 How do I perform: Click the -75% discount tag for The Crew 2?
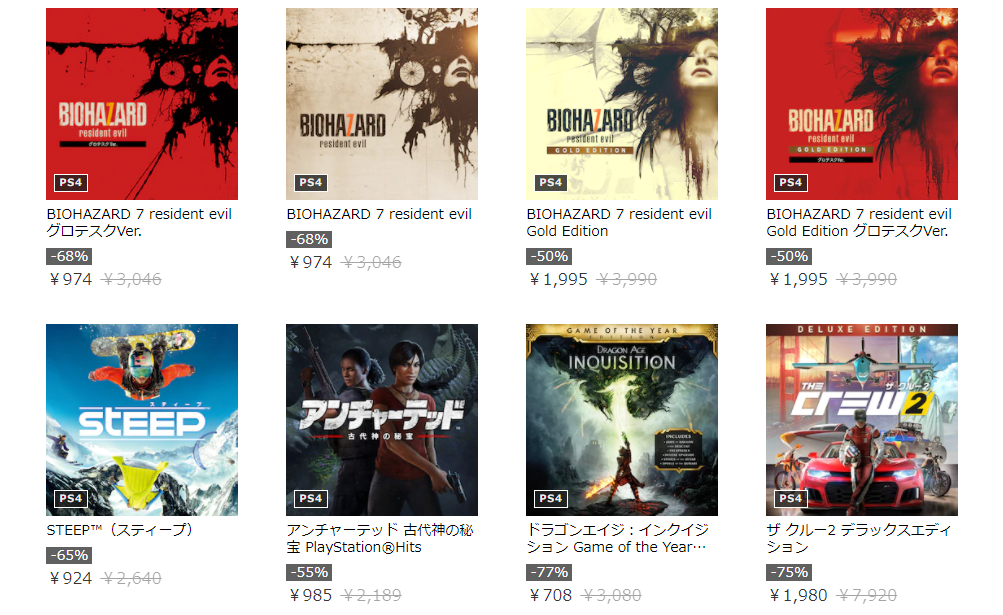click(x=789, y=572)
